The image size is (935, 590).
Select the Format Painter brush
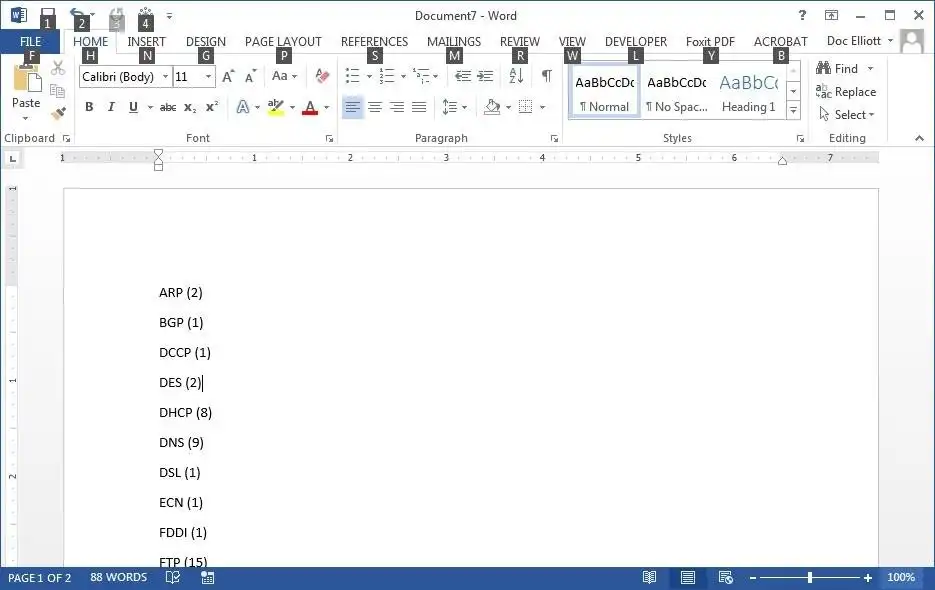[x=58, y=113]
